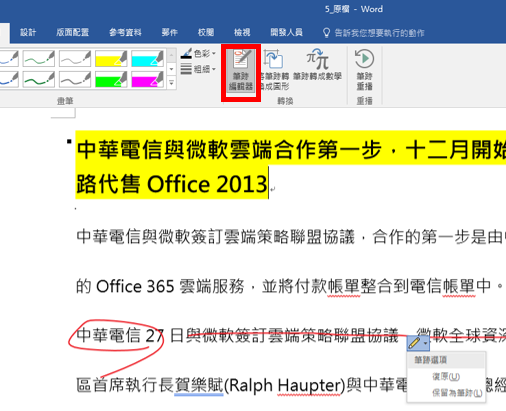This screenshot has width=506, height=411.
Task: Switch to the 檢視 tab
Action: (x=242, y=32)
